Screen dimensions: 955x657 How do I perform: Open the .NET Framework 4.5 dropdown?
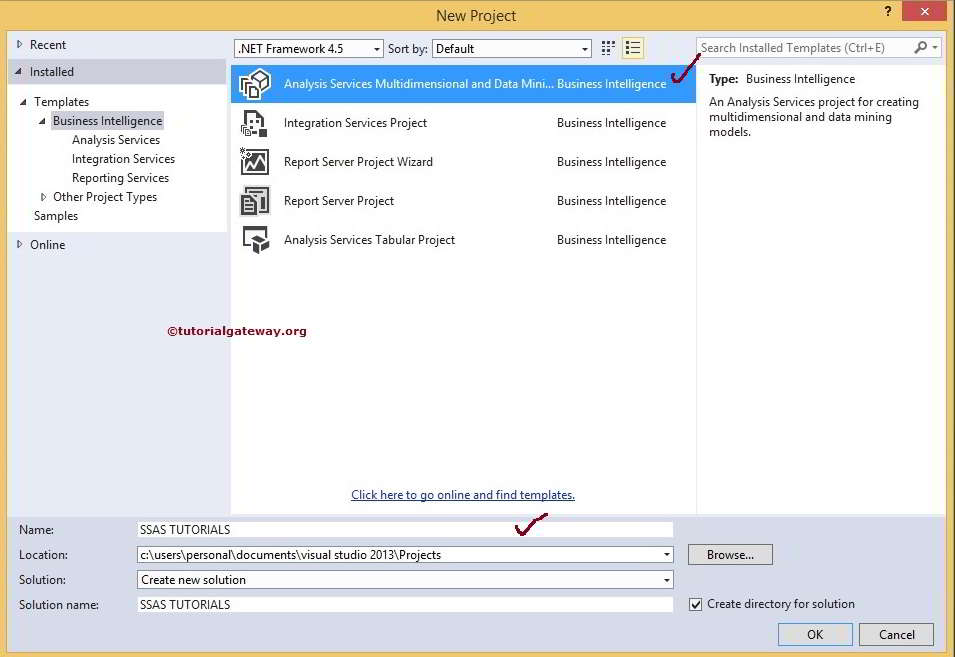tap(375, 48)
